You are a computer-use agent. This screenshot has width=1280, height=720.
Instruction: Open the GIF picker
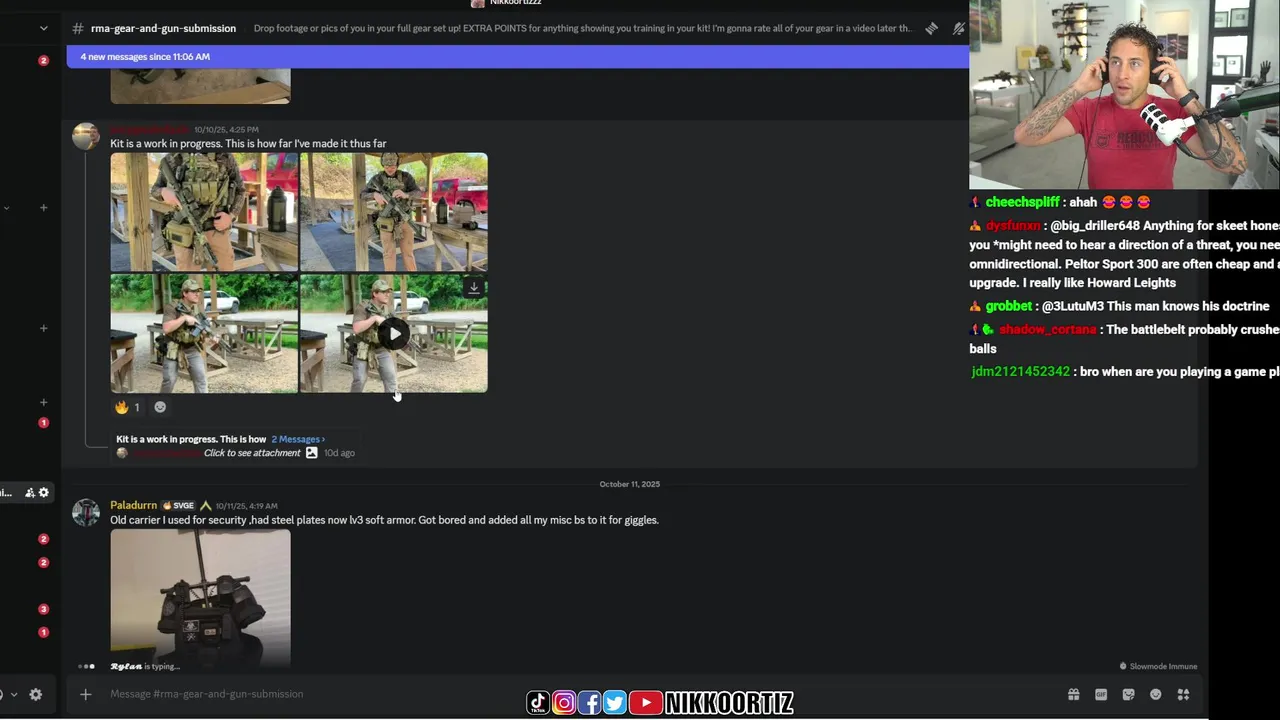pos(1101,694)
